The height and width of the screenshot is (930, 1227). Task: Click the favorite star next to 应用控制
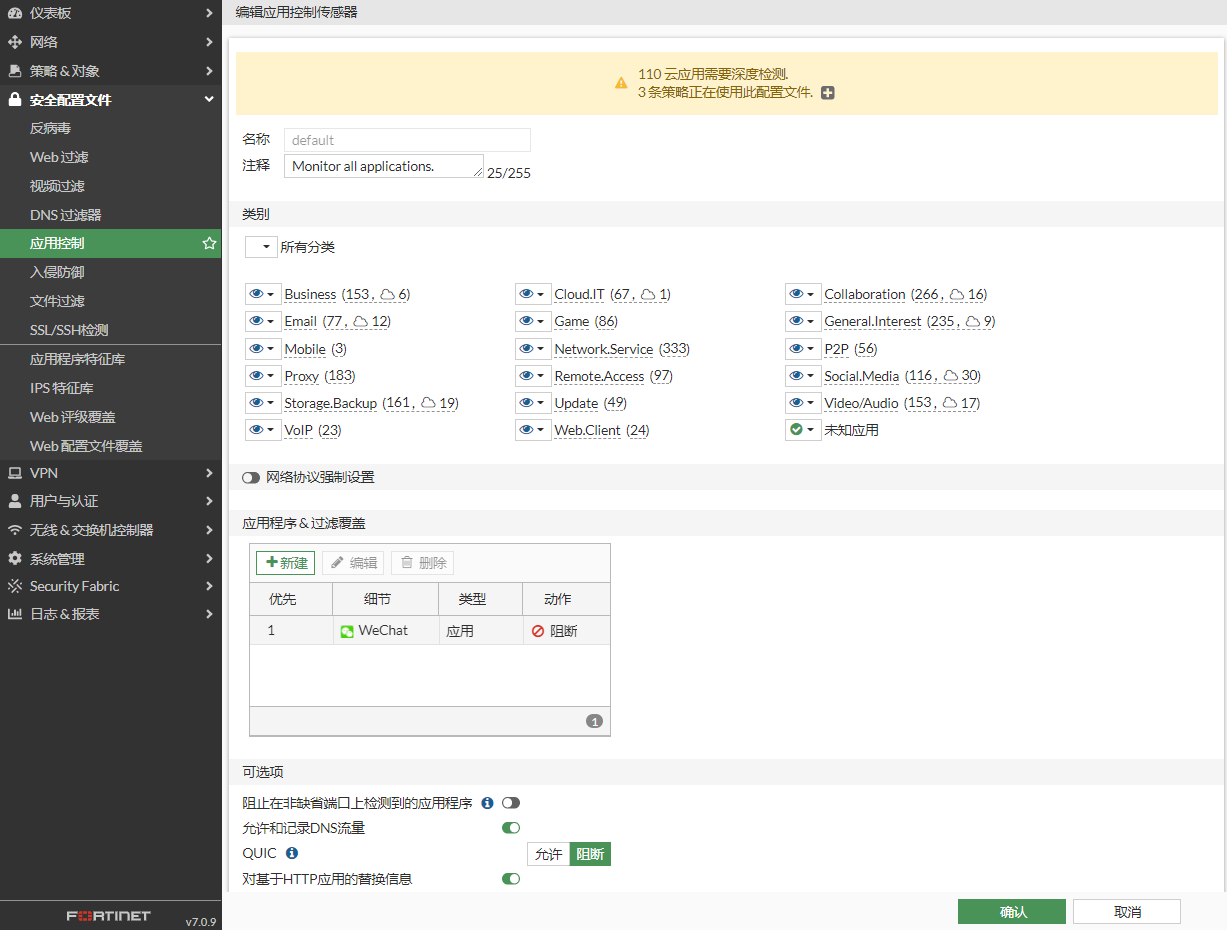pos(209,243)
